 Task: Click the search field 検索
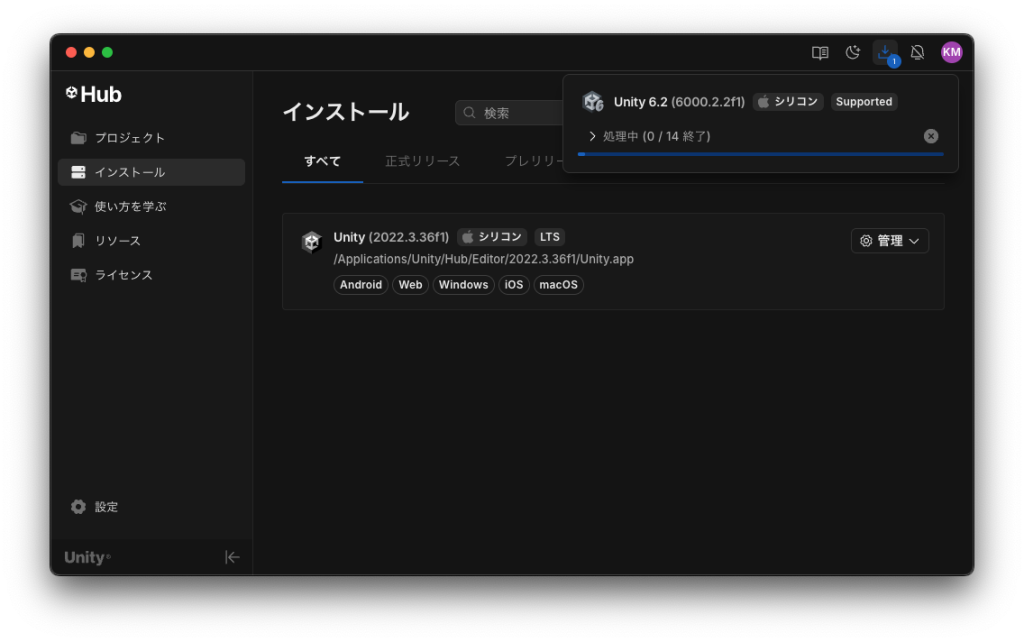tap(509, 113)
